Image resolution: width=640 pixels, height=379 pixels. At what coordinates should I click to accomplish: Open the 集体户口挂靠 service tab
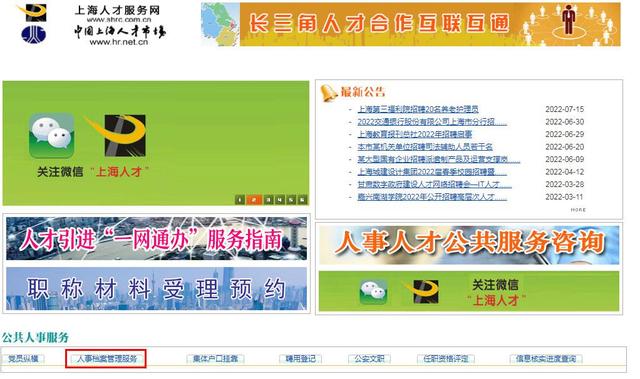[216, 359]
